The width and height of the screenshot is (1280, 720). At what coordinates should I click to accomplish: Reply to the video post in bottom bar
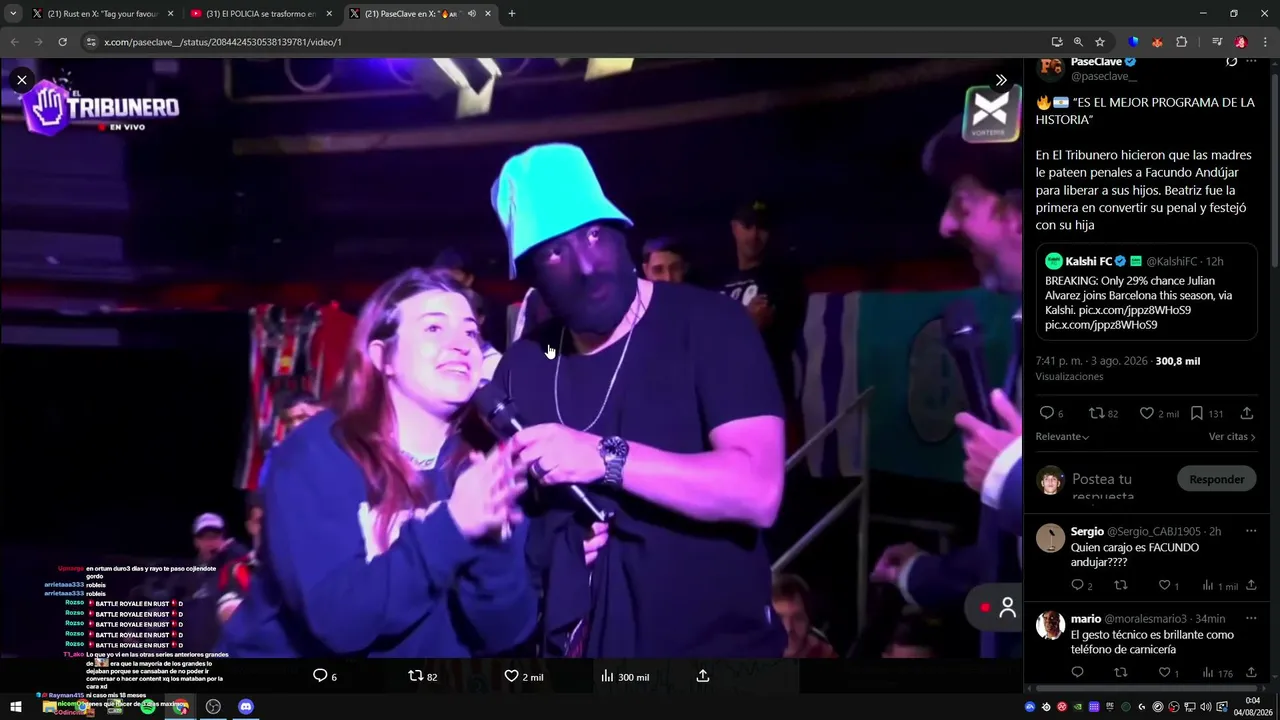(325, 676)
